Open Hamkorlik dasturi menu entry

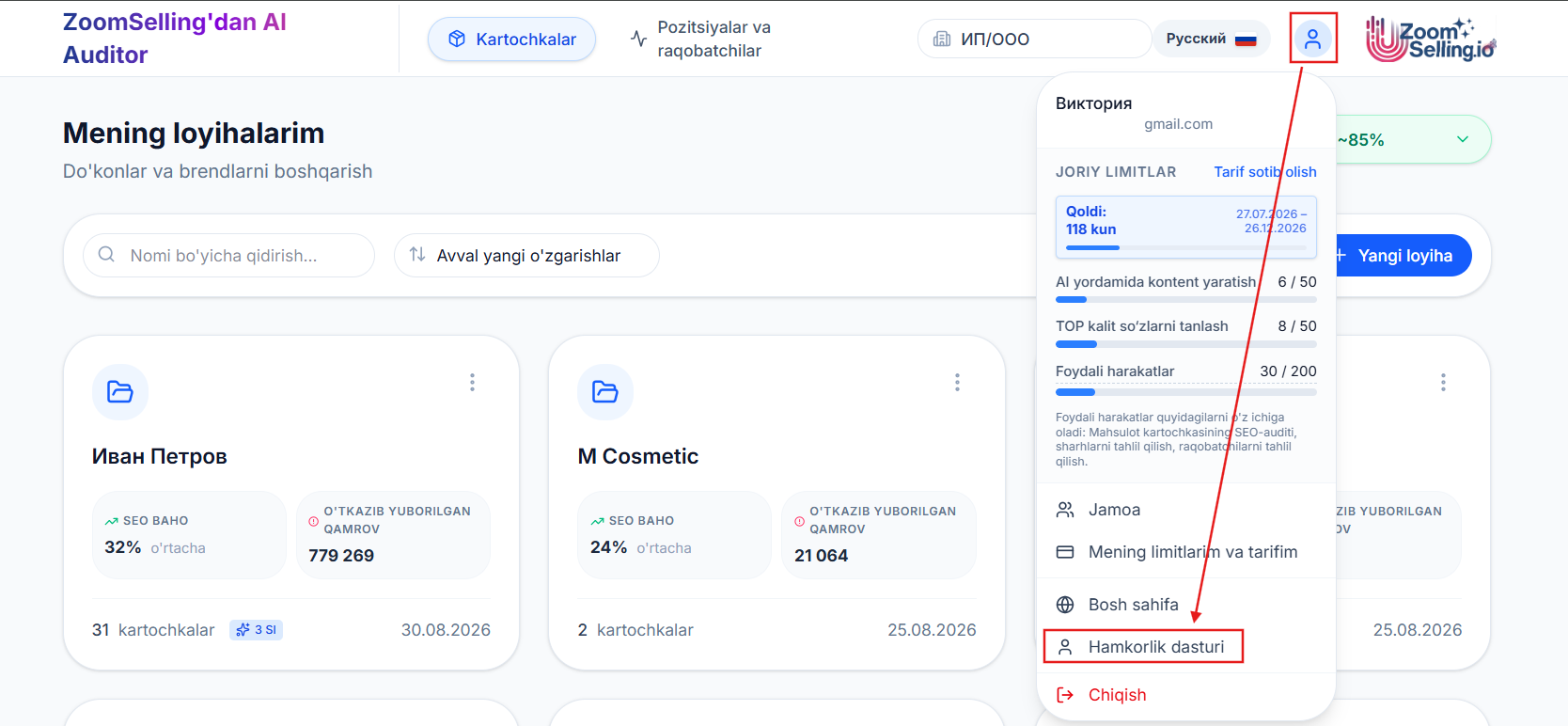click(1143, 647)
